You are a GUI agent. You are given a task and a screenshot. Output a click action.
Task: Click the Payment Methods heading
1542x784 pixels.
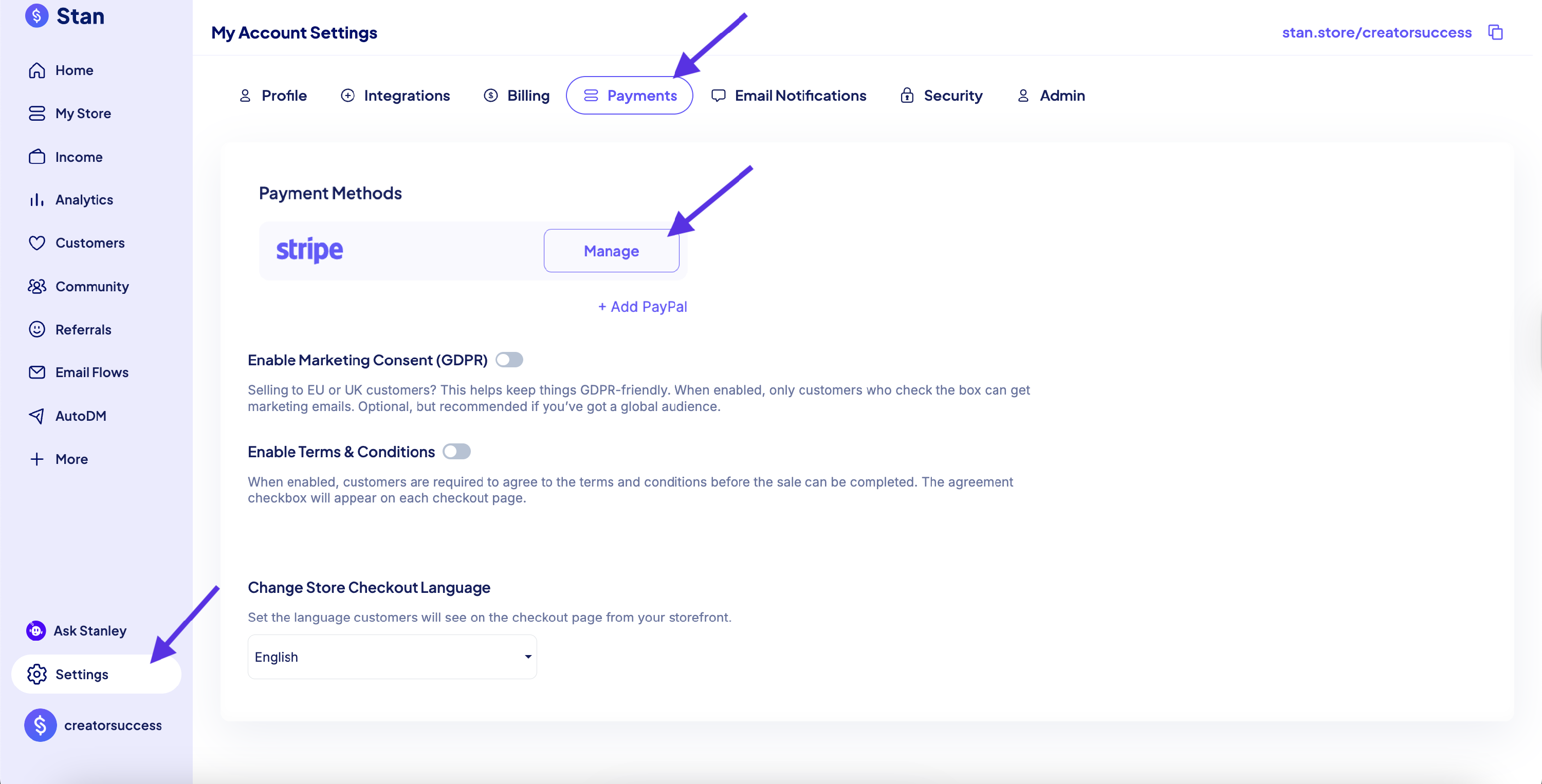tap(330, 193)
